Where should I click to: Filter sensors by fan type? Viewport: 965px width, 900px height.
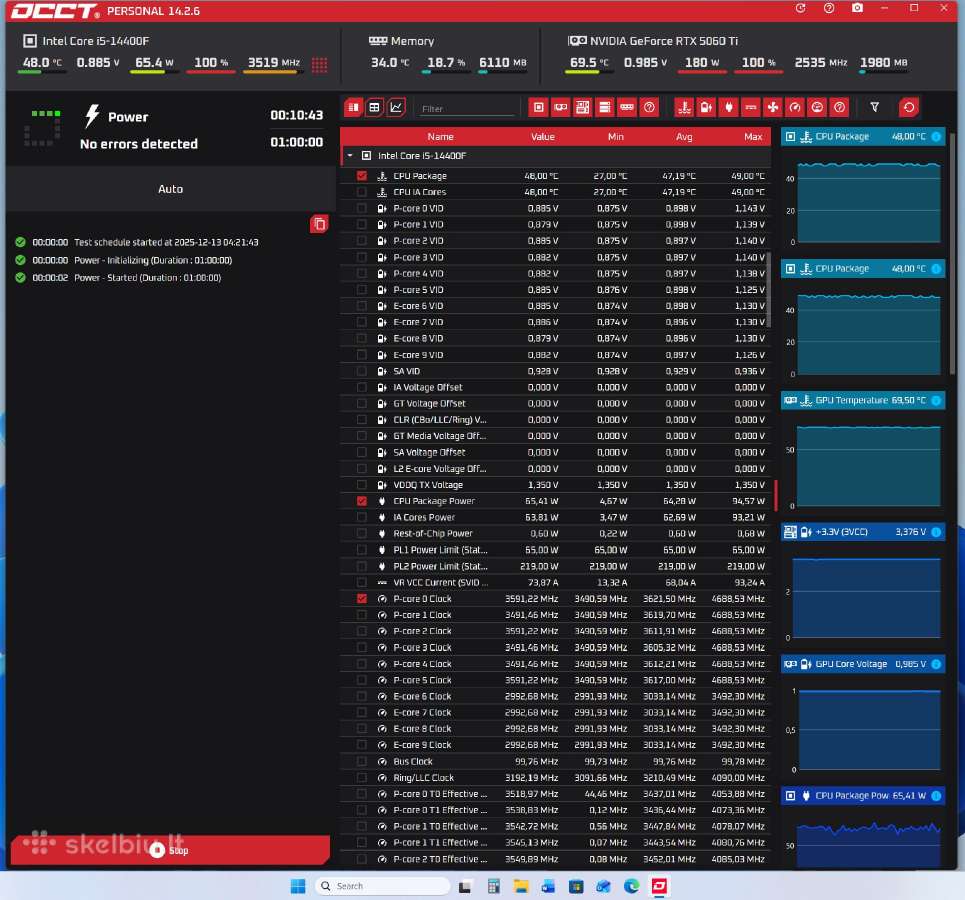pyautogui.click(x=773, y=107)
